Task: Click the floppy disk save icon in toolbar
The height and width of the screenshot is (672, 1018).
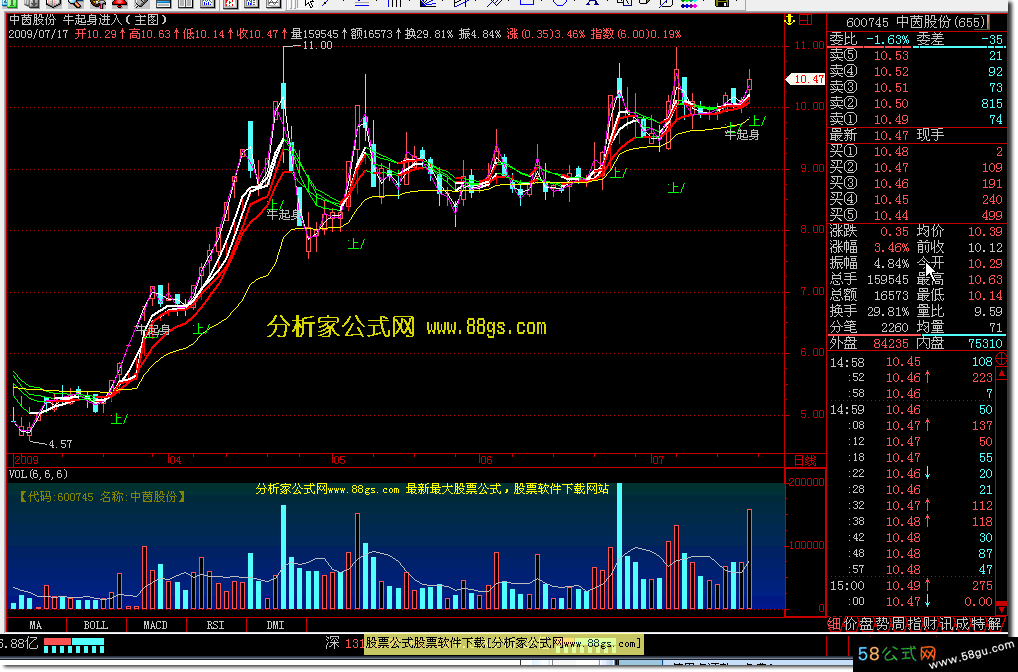Action: click(x=721, y=3)
